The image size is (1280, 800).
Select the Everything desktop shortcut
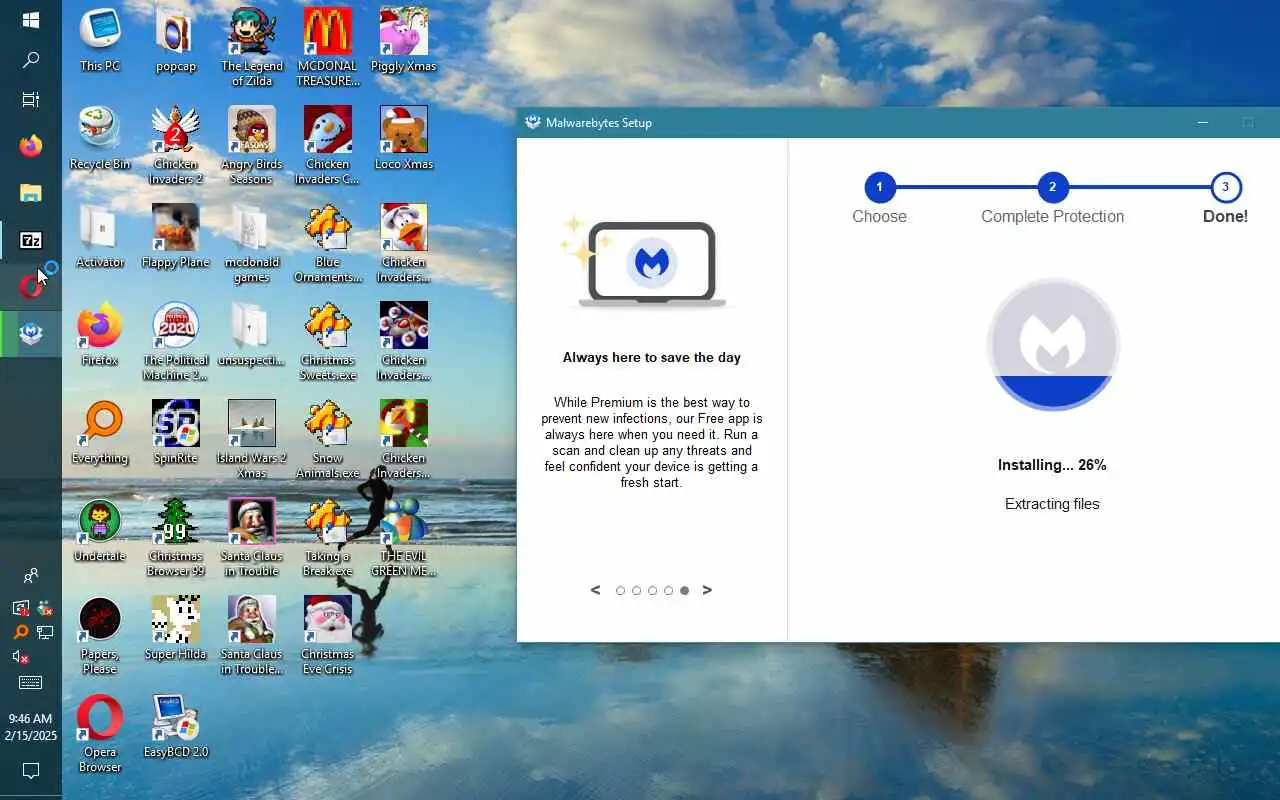(100, 433)
